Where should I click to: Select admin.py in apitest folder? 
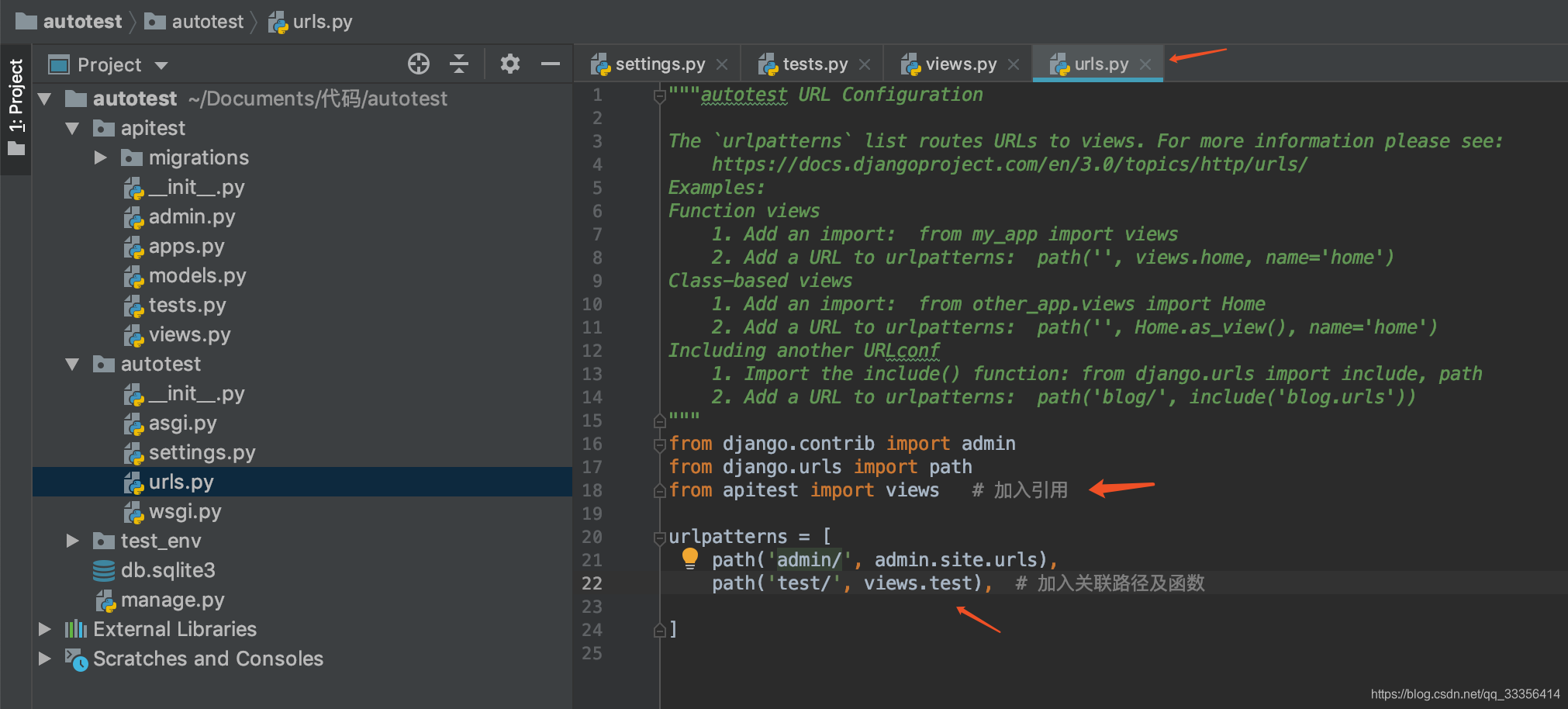192,216
